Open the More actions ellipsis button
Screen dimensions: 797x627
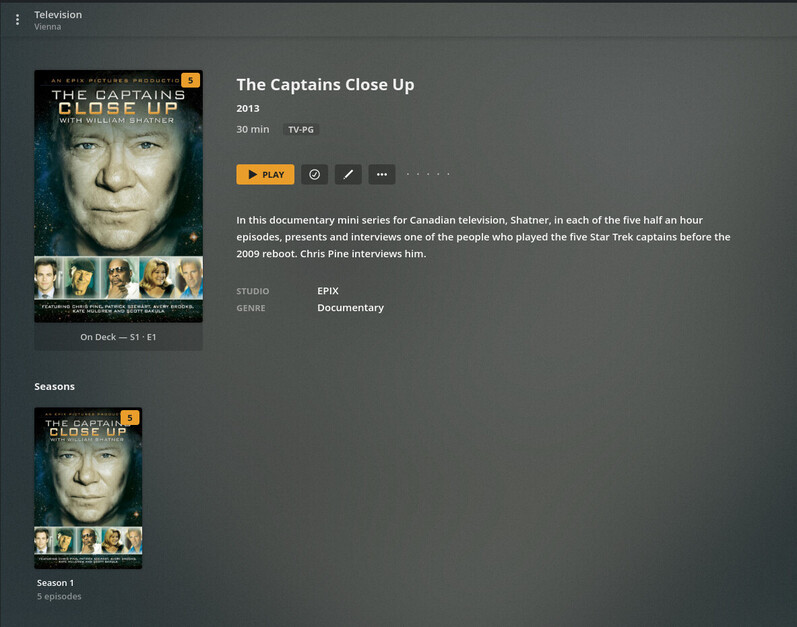tap(382, 174)
